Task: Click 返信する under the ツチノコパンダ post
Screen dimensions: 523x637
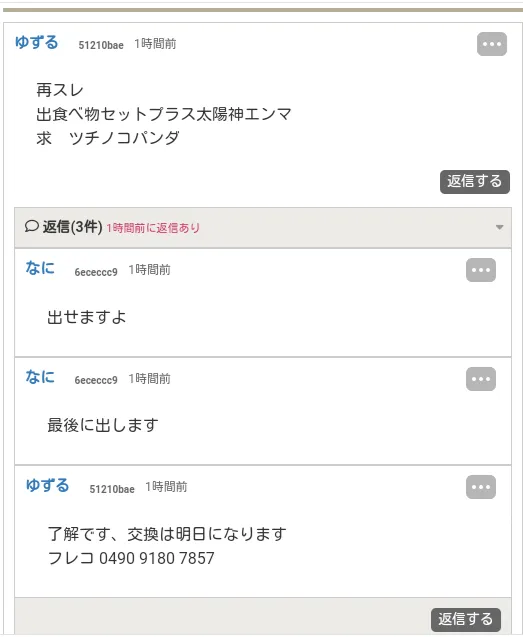Action: 475,182
